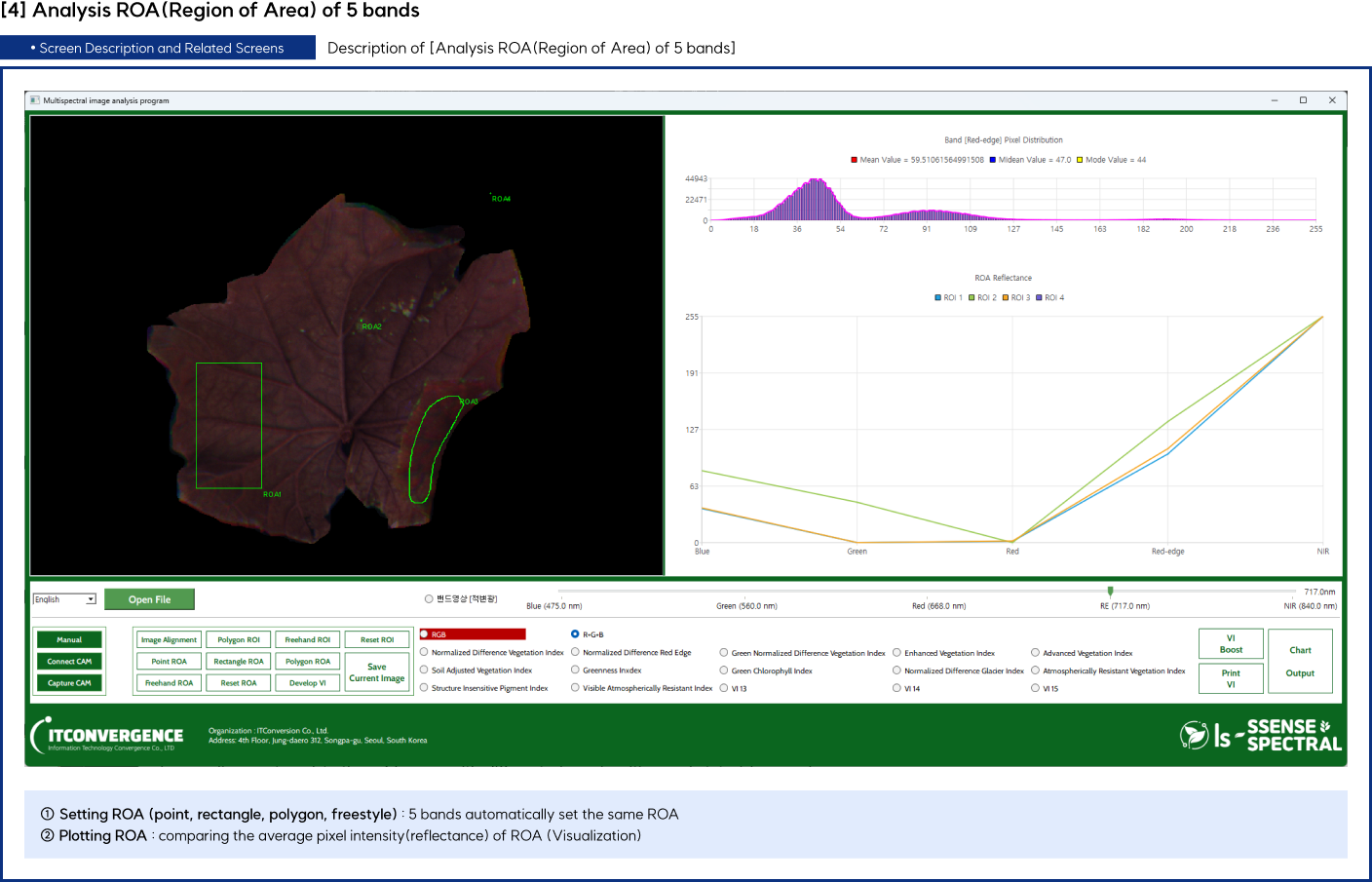The width and height of the screenshot is (1372, 882).
Task: Select the RGB radio button
Action: click(x=425, y=634)
